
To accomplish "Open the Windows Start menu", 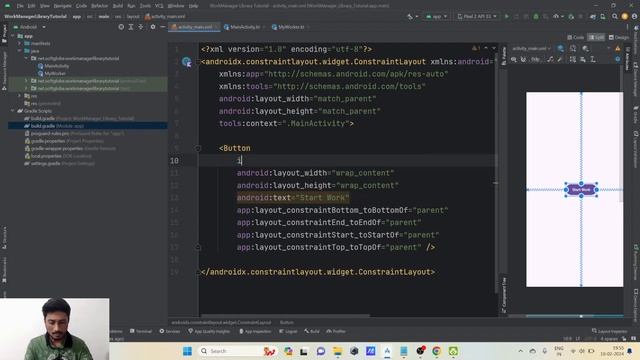I will 187,351.
